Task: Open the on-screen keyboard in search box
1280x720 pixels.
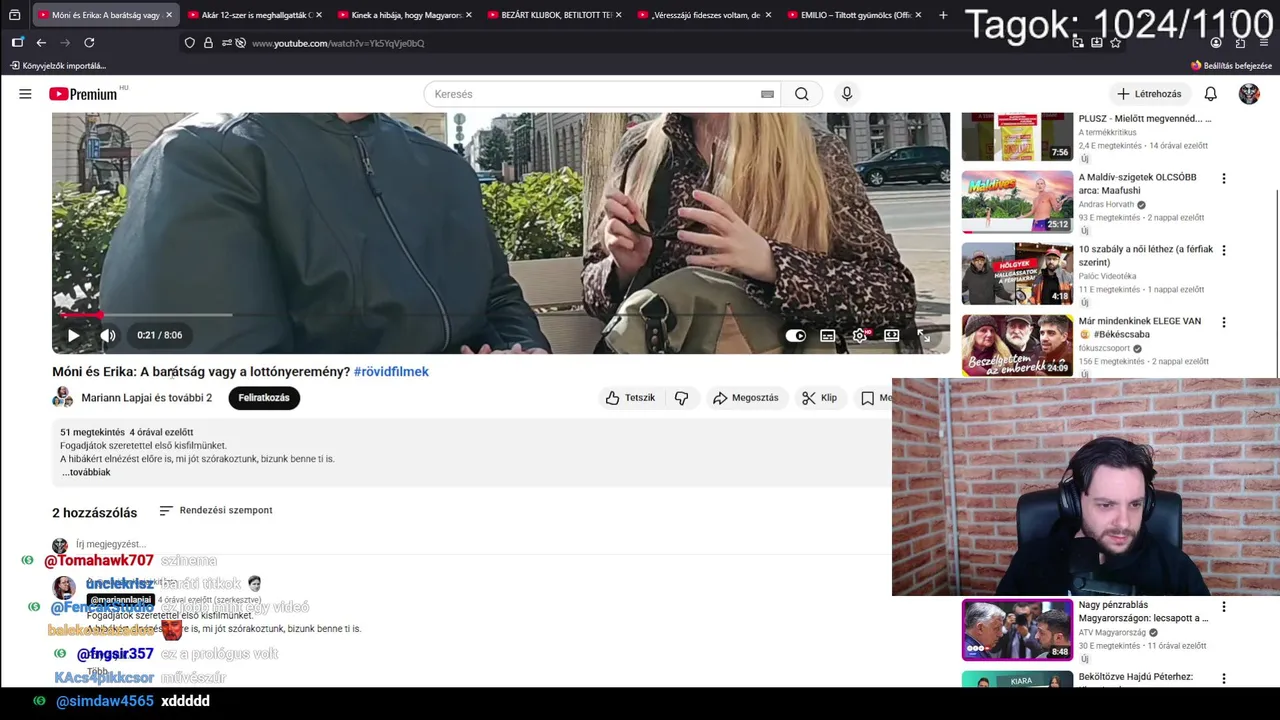Action: [767, 94]
